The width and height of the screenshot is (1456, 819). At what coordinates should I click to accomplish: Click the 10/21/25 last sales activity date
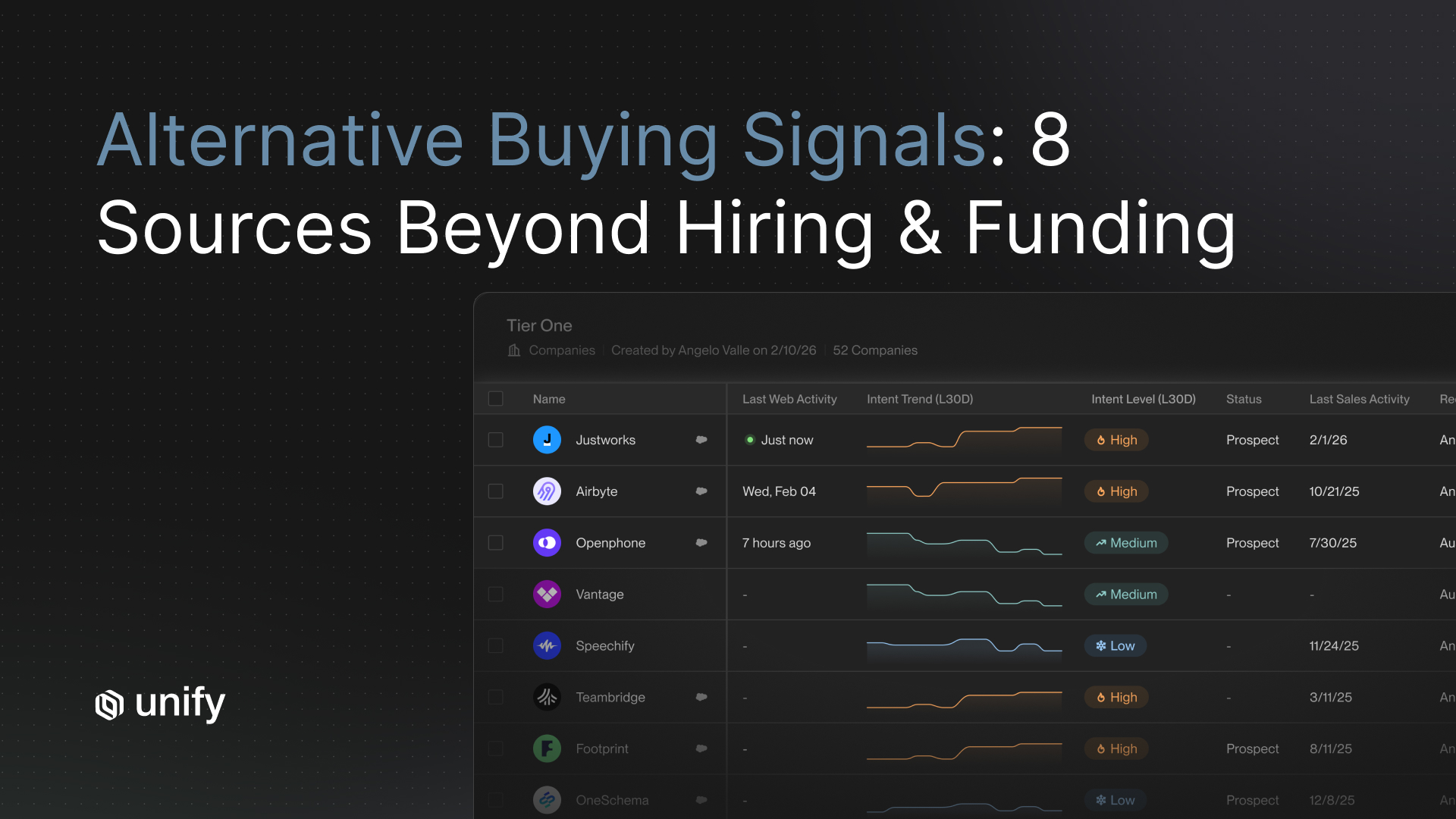1334,491
